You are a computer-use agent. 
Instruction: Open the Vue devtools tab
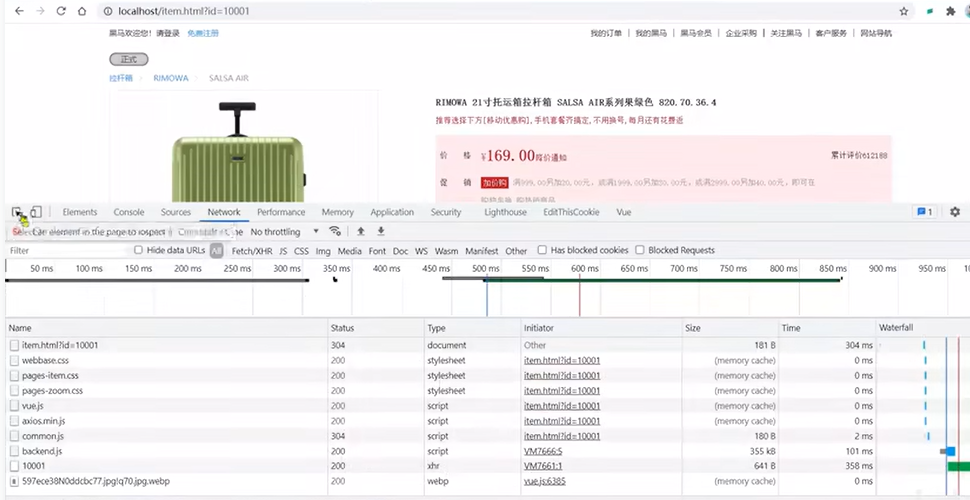pos(624,212)
